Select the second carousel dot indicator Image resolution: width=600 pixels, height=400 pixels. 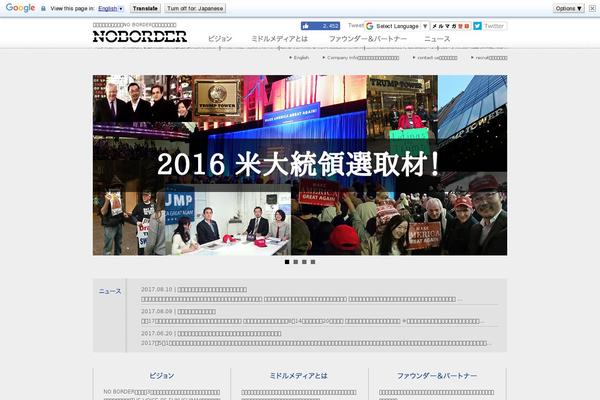pyautogui.click(x=295, y=262)
